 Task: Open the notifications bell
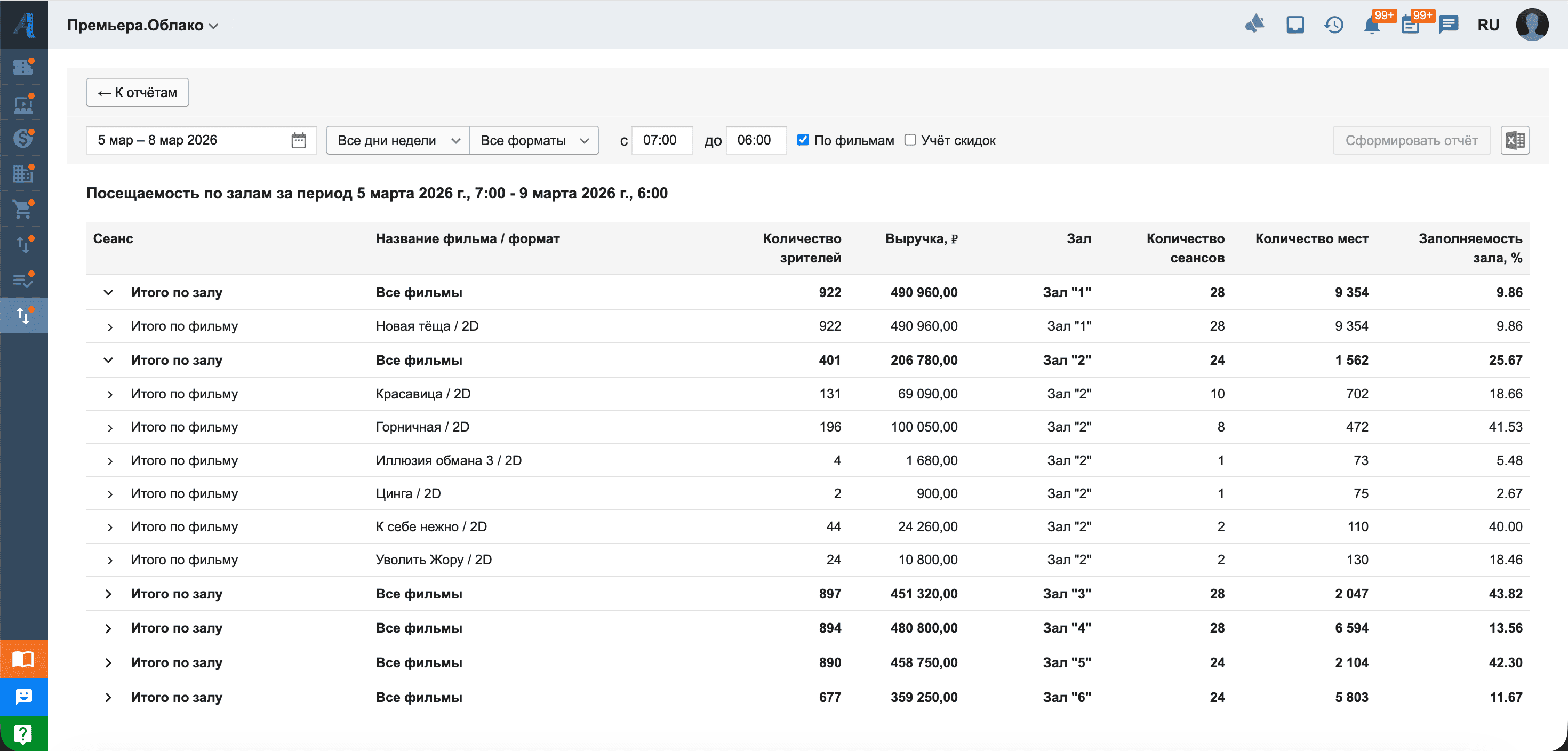[1372, 26]
